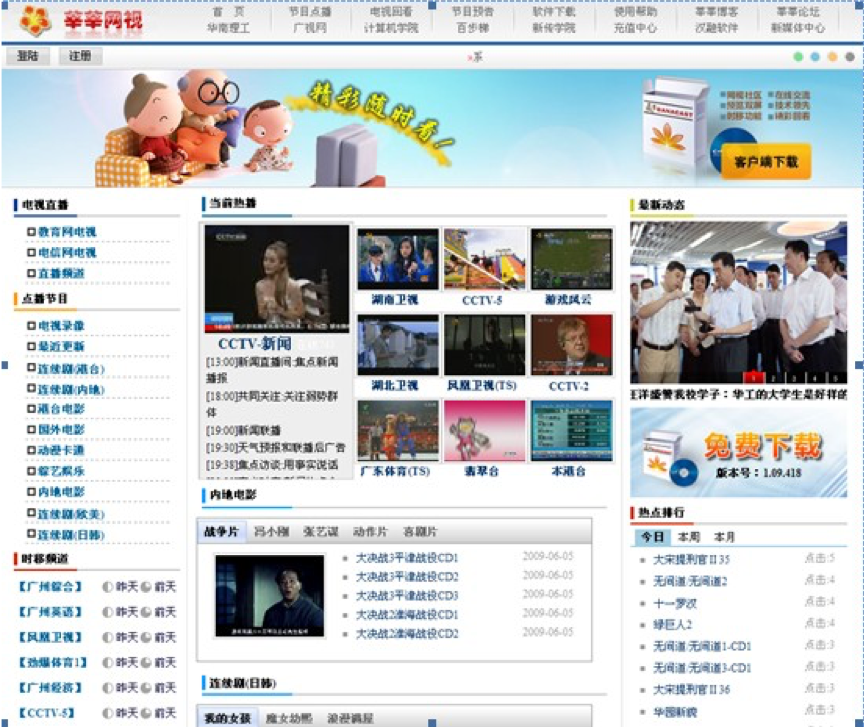
Task: Show the 本月 hot ranking tab
Action: (x=724, y=537)
